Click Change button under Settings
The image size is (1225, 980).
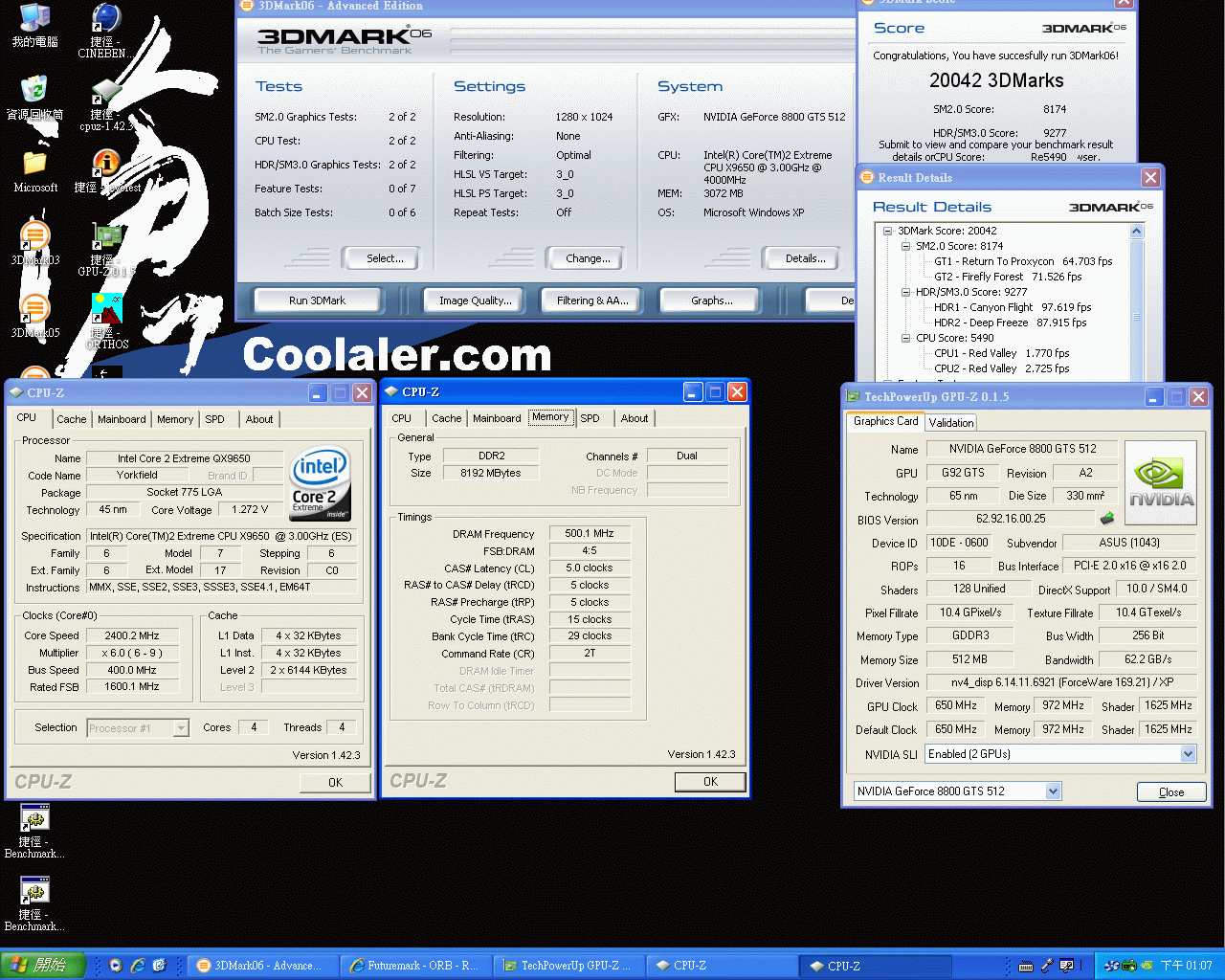coord(588,258)
